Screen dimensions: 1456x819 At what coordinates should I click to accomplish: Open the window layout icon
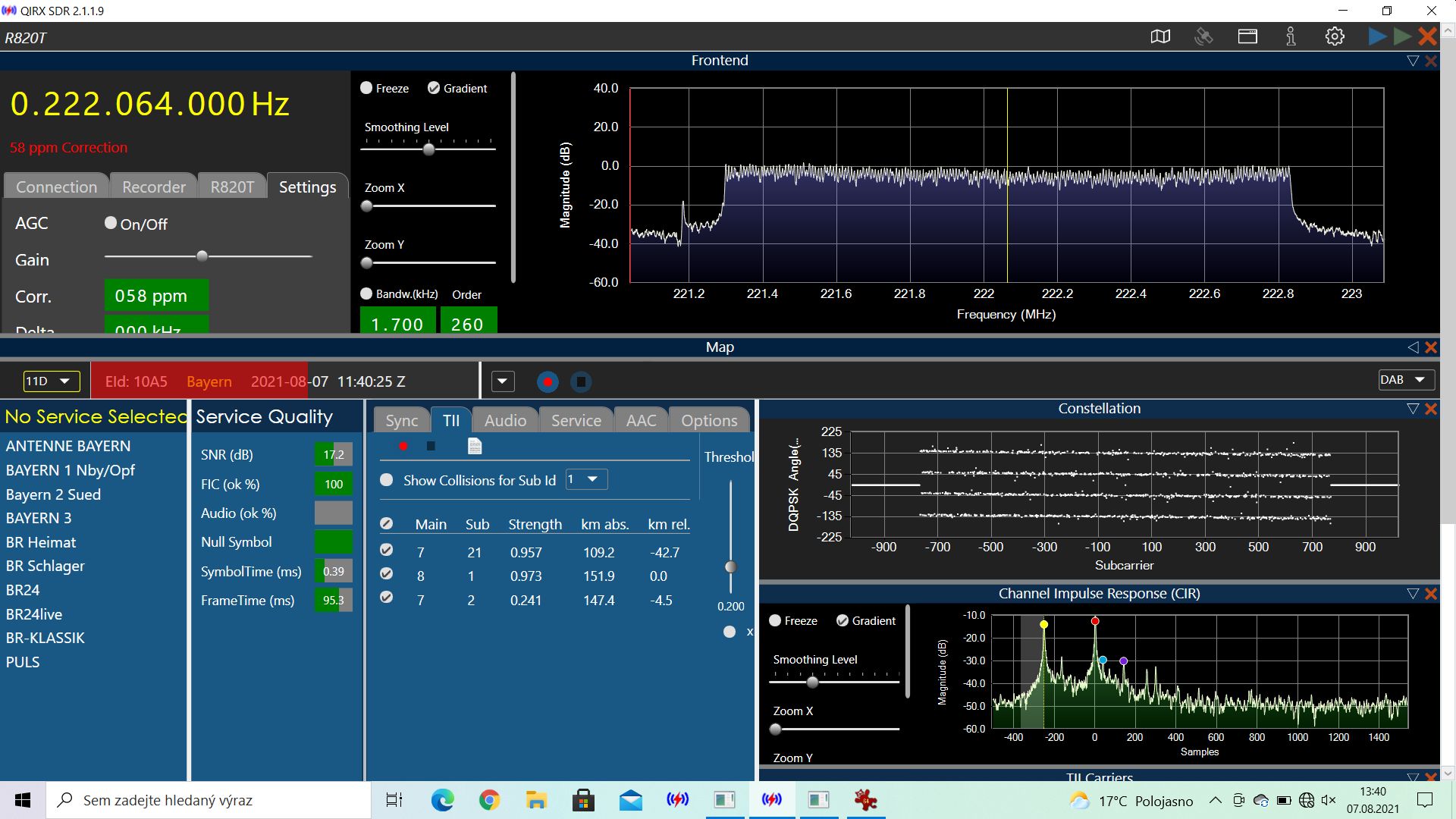coord(1247,36)
